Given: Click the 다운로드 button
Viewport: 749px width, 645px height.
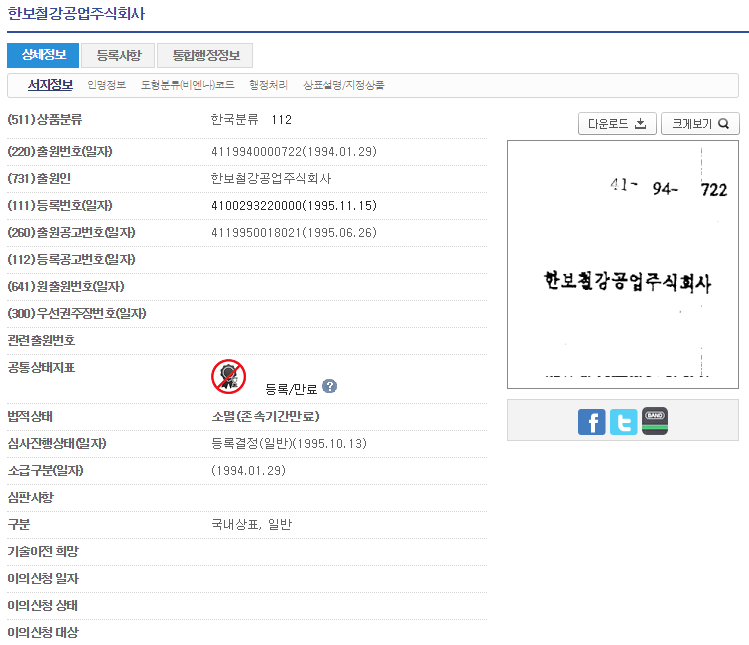Looking at the screenshot, I should [x=617, y=124].
